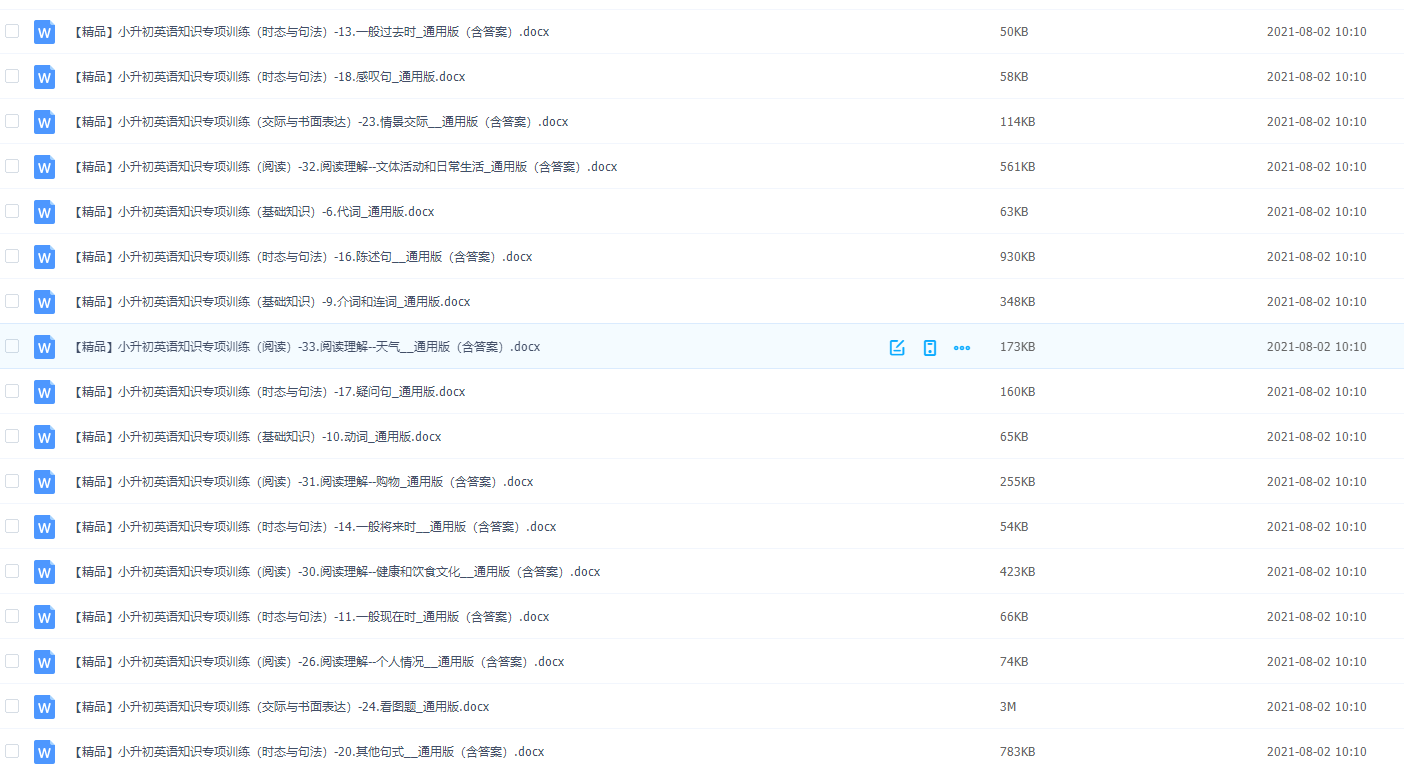This screenshot has height=764, width=1404.
Task: Open the rename icon for file 33 天气 reading
Action: coord(896,347)
